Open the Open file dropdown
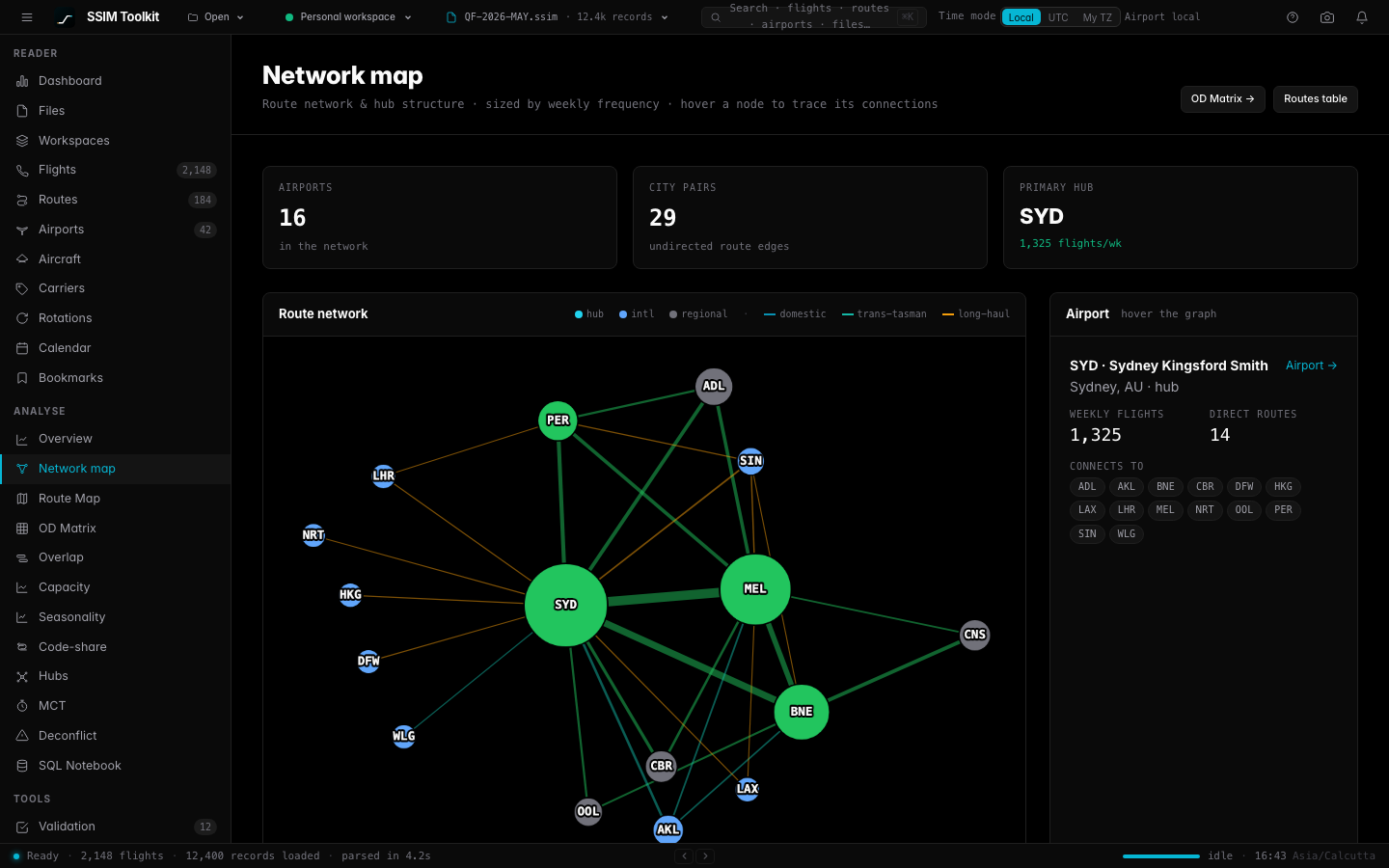1389x868 pixels. pyautogui.click(x=216, y=17)
